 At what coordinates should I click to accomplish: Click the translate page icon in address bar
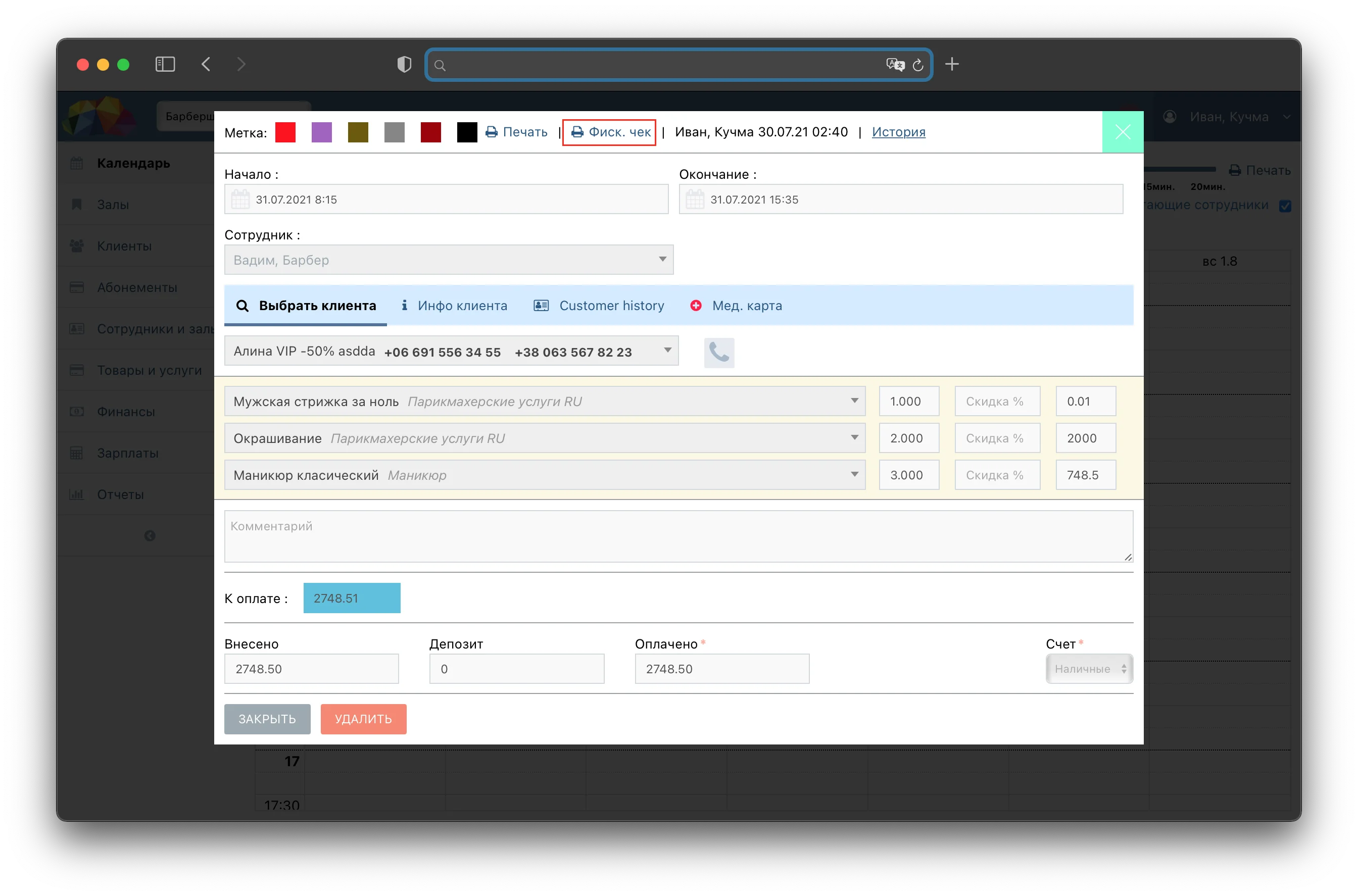[895, 65]
